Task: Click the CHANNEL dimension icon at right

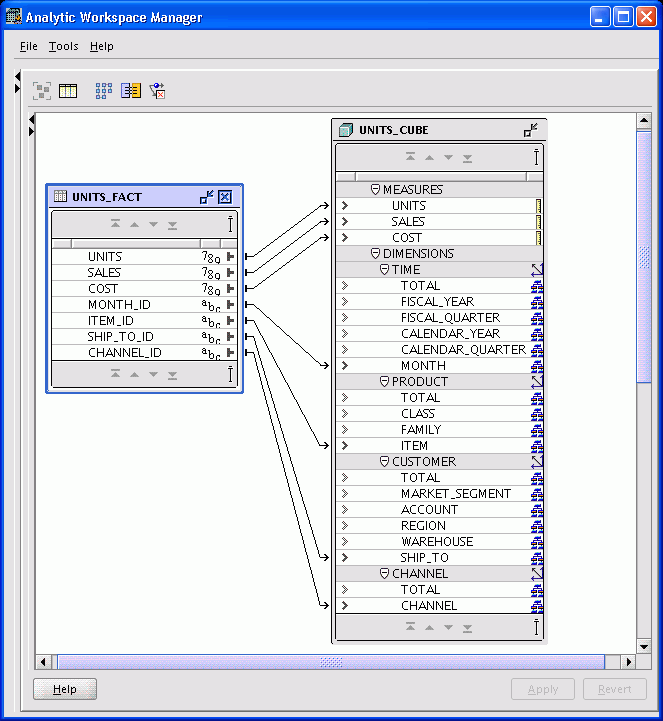Action: [x=537, y=573]
